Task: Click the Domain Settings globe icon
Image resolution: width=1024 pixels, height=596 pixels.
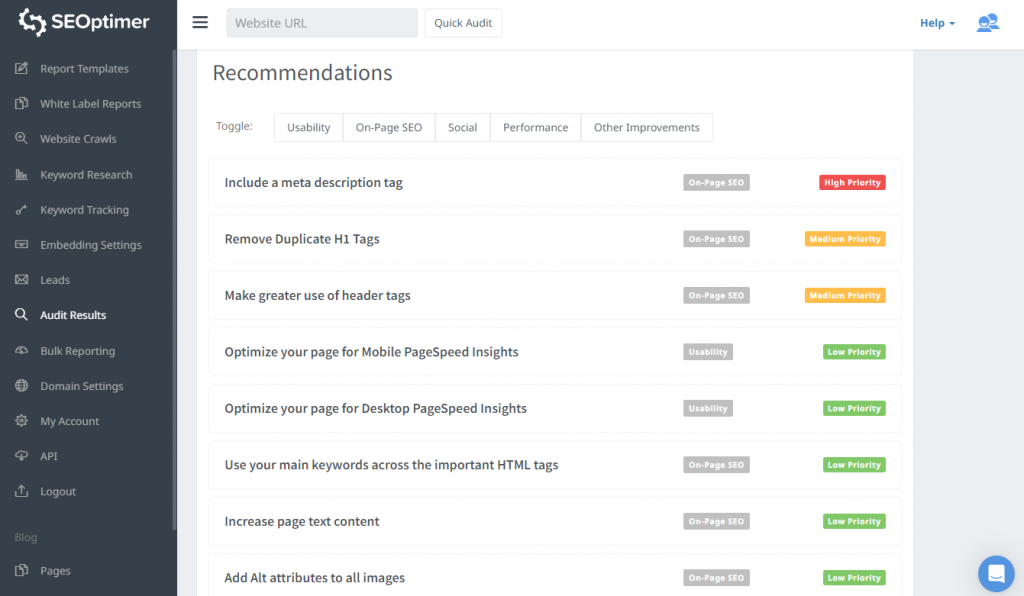Action: (21, 386)
